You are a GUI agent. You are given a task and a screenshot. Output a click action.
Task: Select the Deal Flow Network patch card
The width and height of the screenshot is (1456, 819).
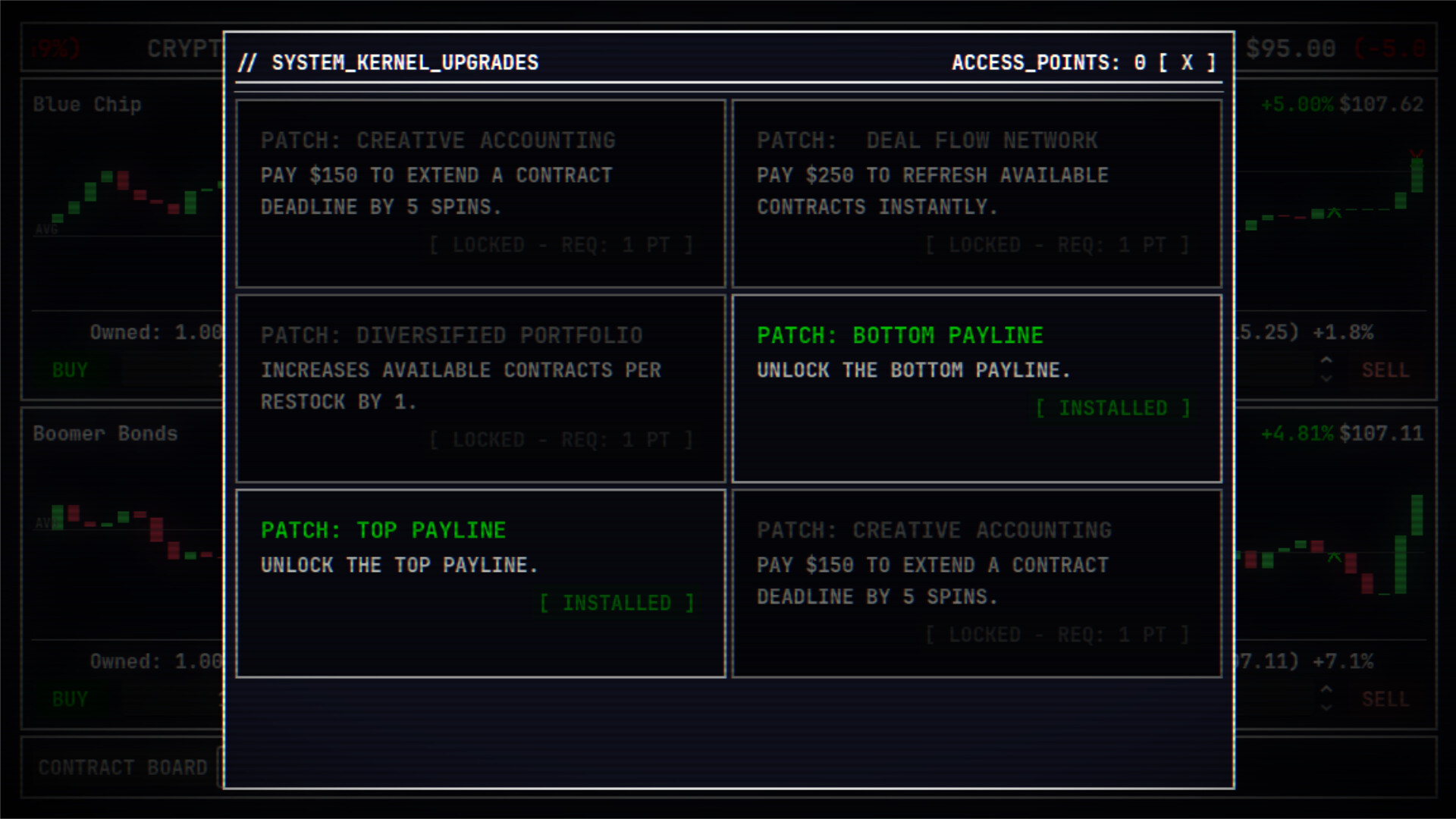click(976, 193)
